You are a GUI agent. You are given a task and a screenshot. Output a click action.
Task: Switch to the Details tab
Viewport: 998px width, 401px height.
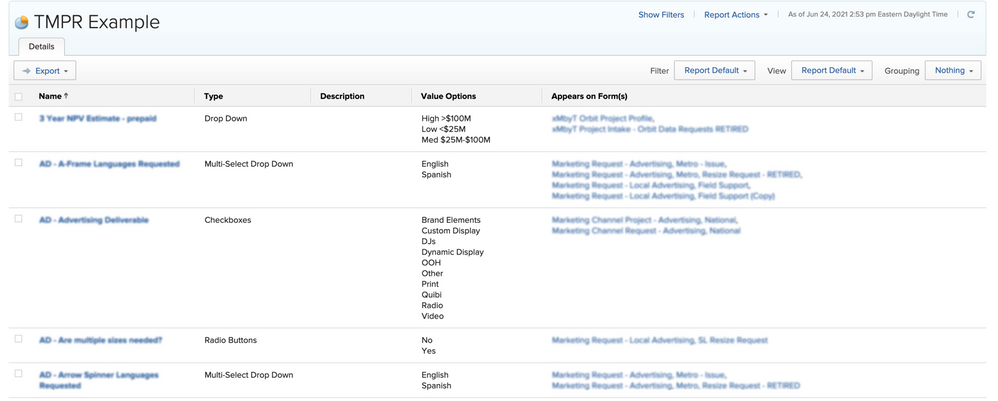41,47
